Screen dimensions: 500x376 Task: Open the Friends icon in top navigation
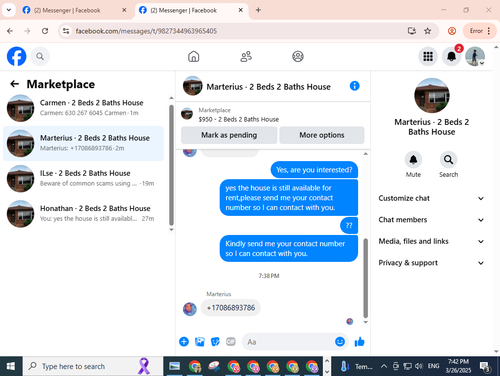click(246, 56)
